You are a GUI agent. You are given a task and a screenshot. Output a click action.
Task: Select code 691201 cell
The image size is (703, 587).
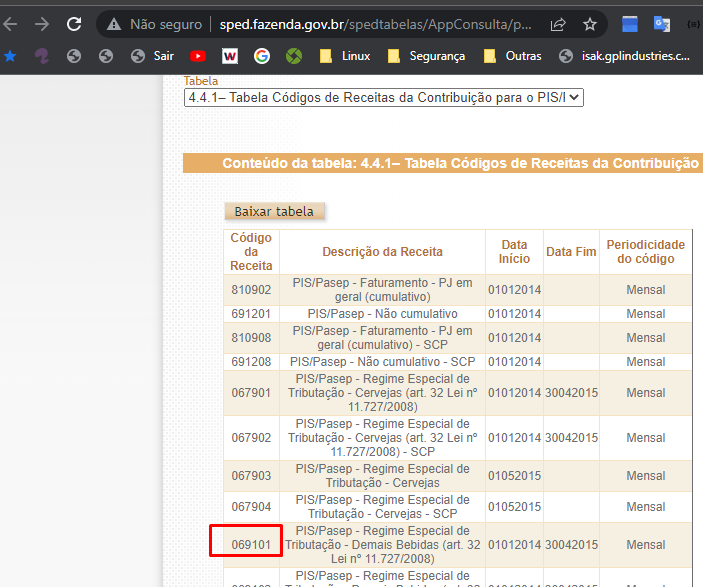pyautogui.click(x=251, y=313)
